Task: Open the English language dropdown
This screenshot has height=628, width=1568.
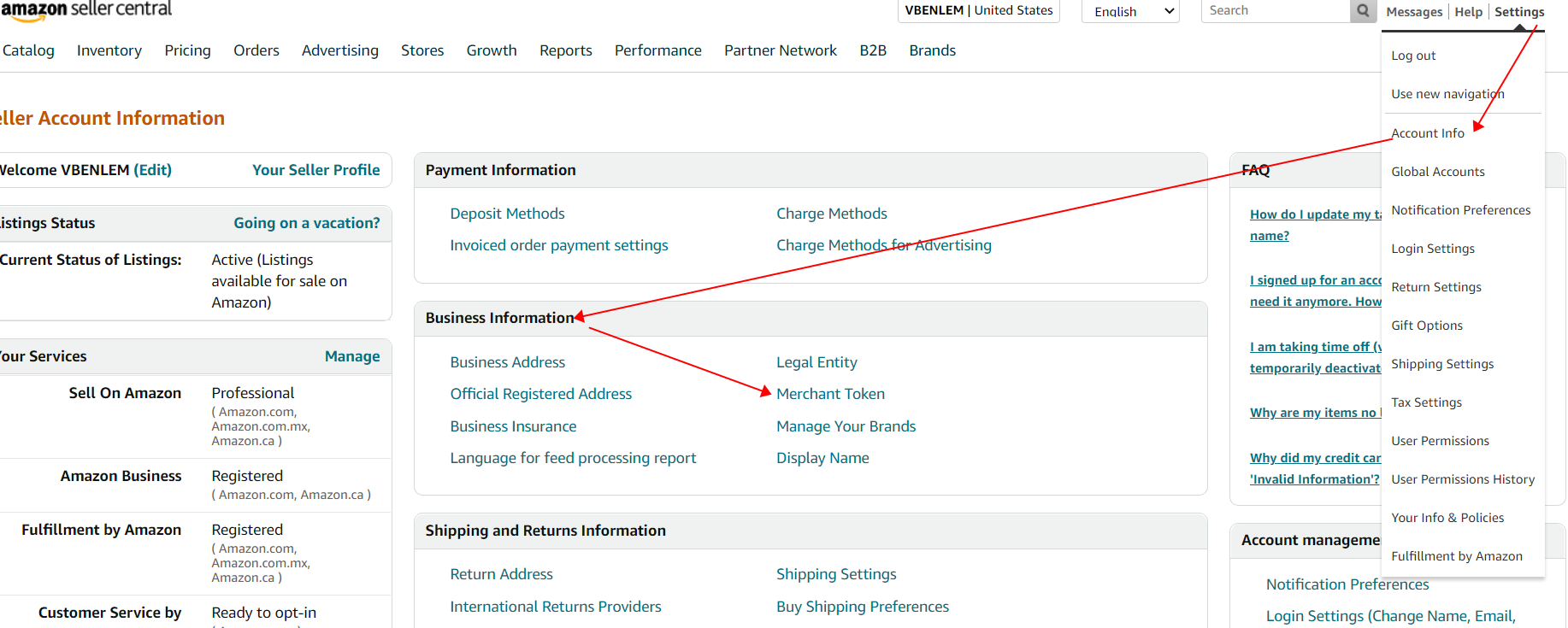Action: pyautogui.click(x=1130, y=11)
